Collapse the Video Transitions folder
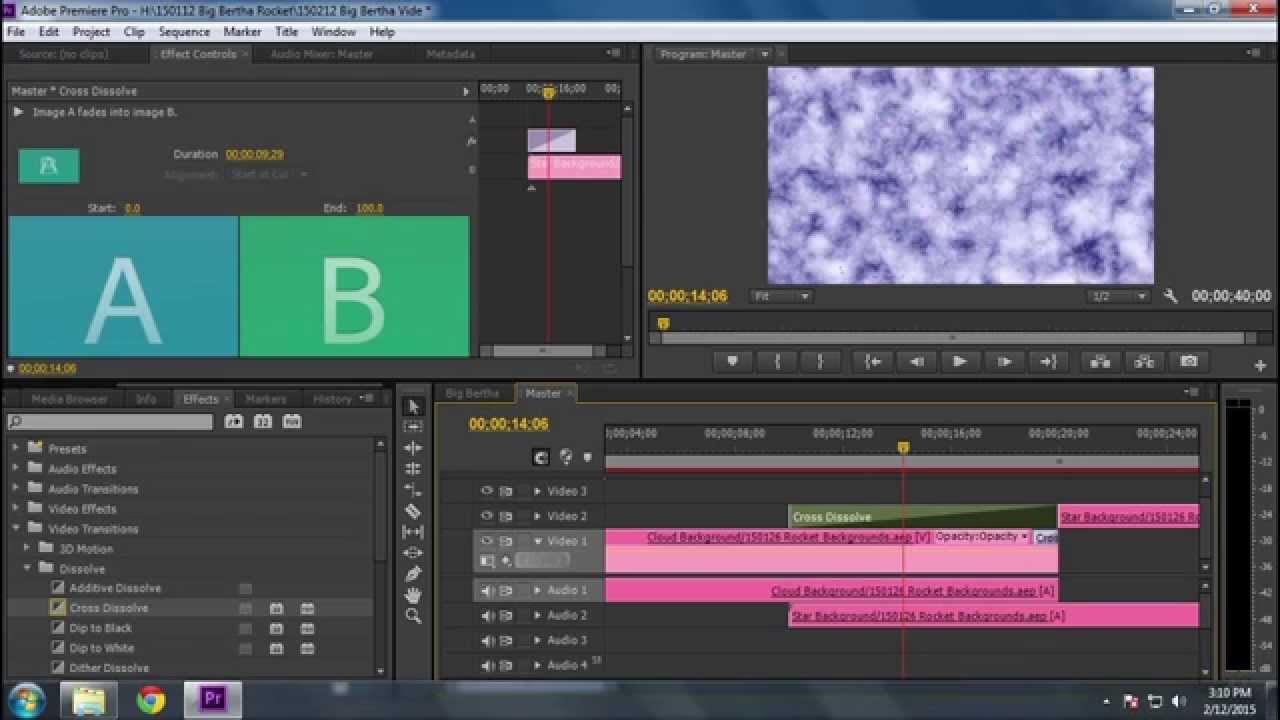Screen dimensions: 1280x720 point(15,528)
